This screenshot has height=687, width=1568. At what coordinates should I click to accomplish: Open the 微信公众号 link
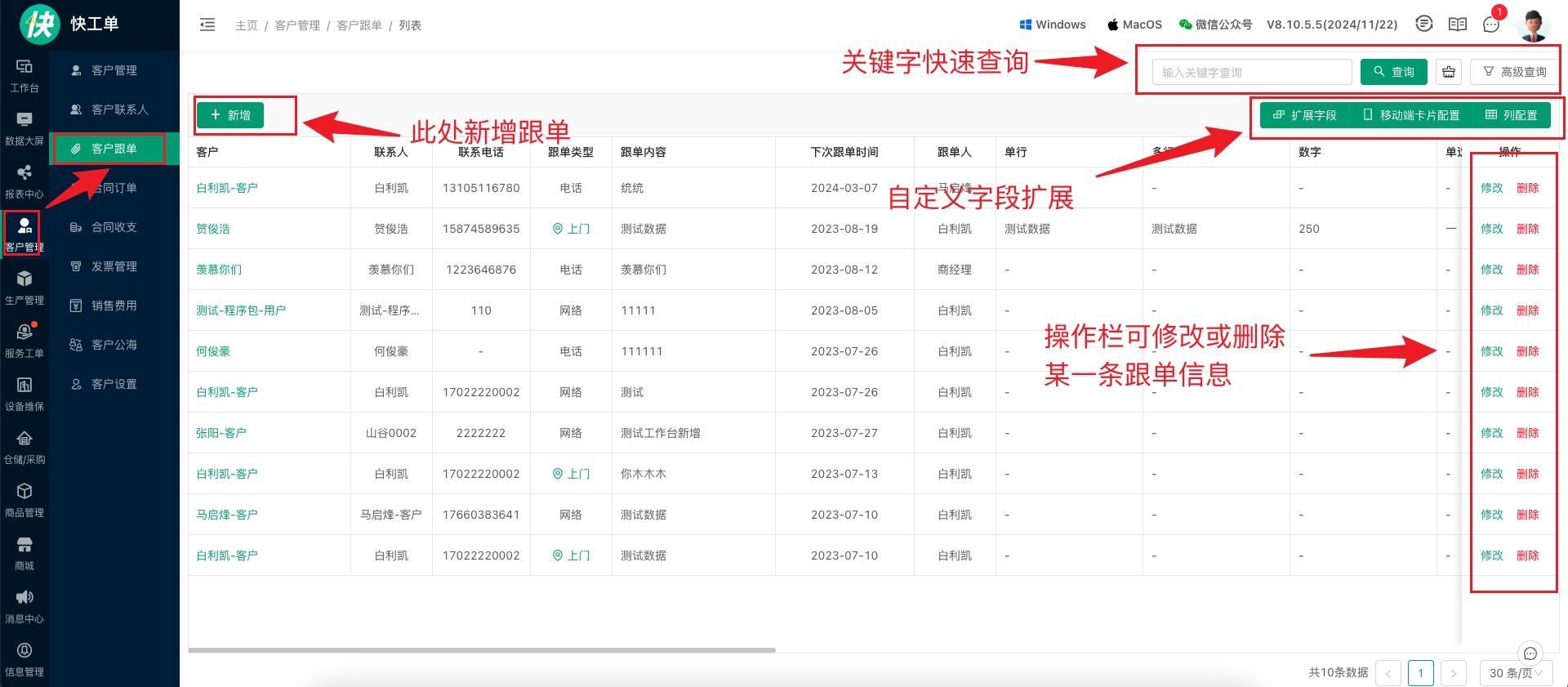pyautogui.click(x=1215, y=25)
